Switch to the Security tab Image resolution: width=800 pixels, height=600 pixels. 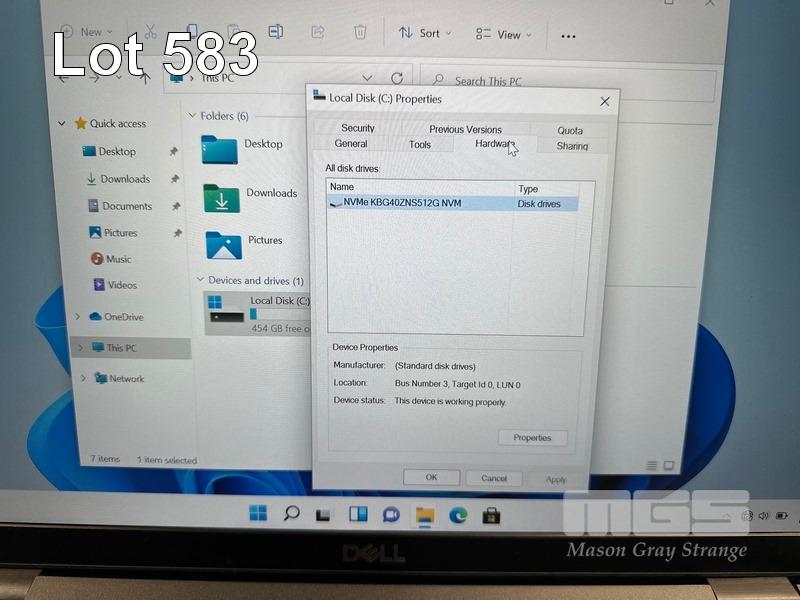point(357,128)
